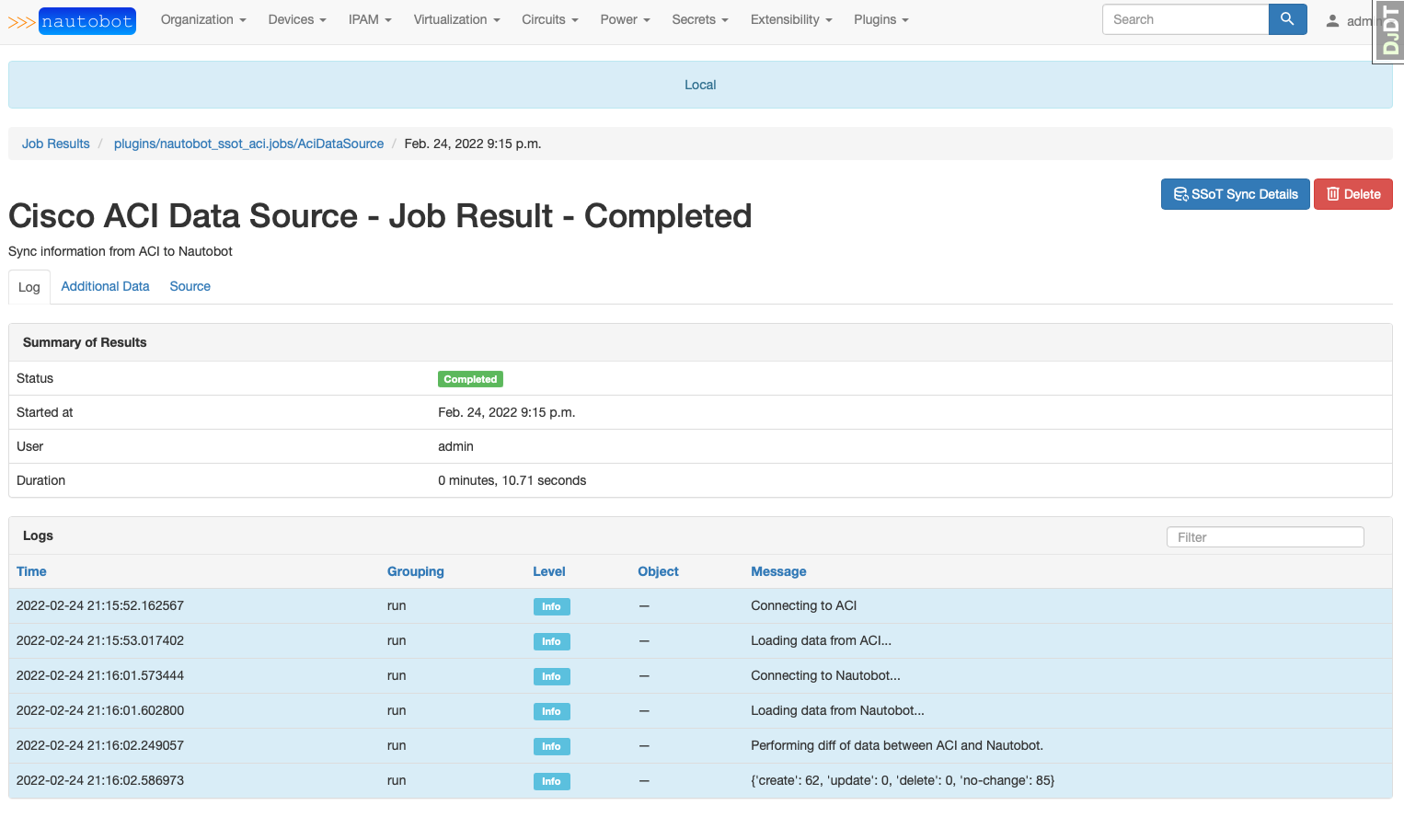Switch to the Additional Data tab
Viewport: 1404px width, 840px height.
pyautogui.click(x=105, y=286)
